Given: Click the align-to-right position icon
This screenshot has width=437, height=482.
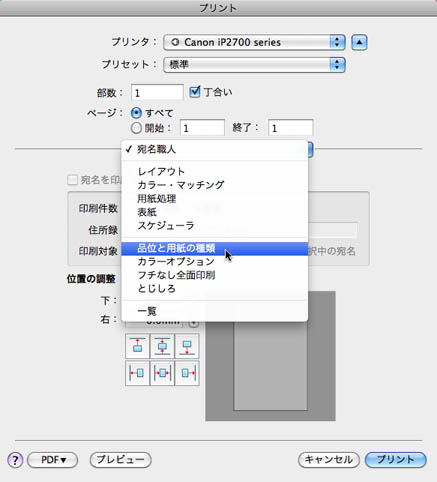Looking at the screenshot, I should pos(187,373).
